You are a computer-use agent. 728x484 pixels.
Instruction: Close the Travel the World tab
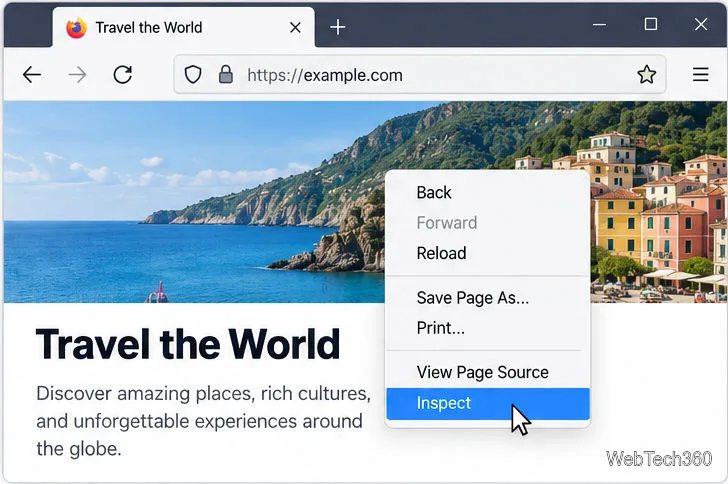click(x=295, y=28)
